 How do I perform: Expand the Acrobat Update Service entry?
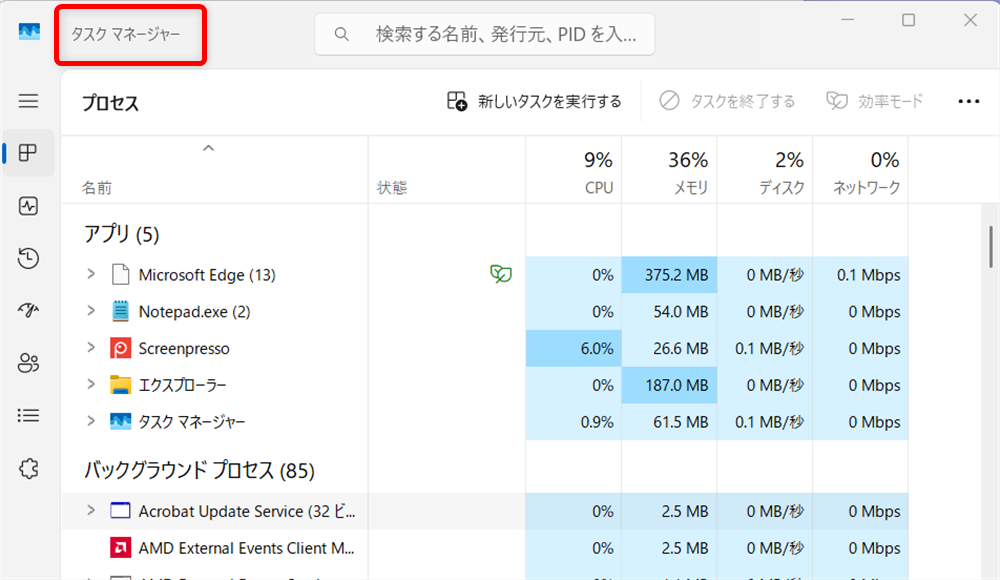click(89, 511)
